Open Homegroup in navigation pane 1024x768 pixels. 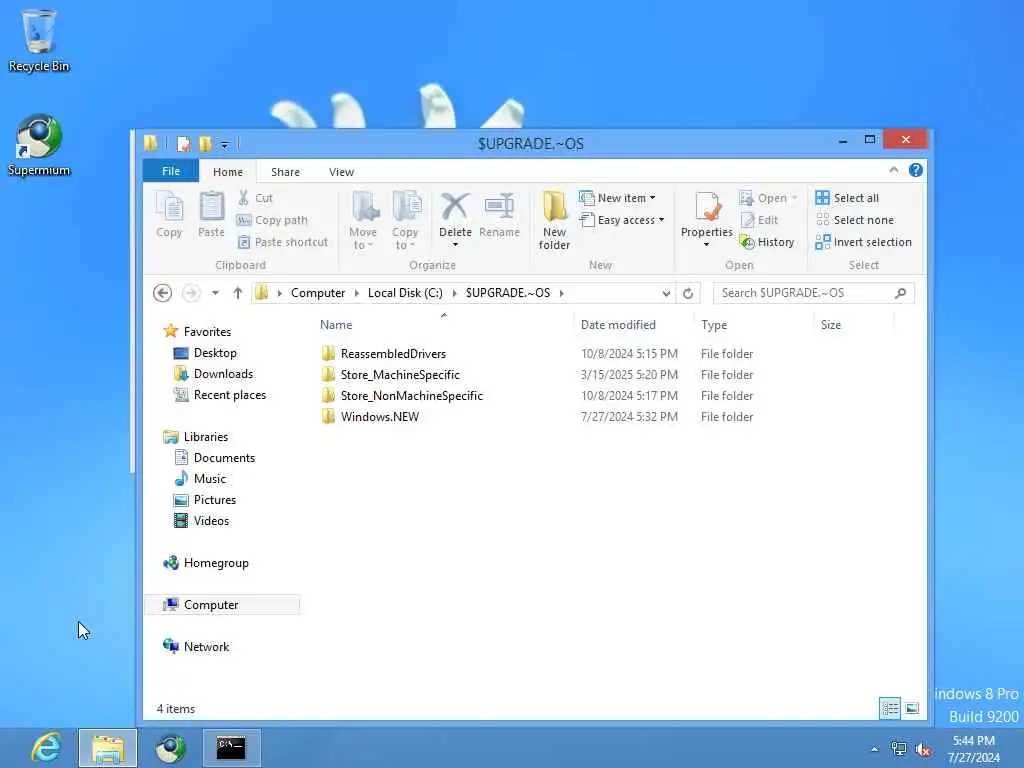pos(206,563)
